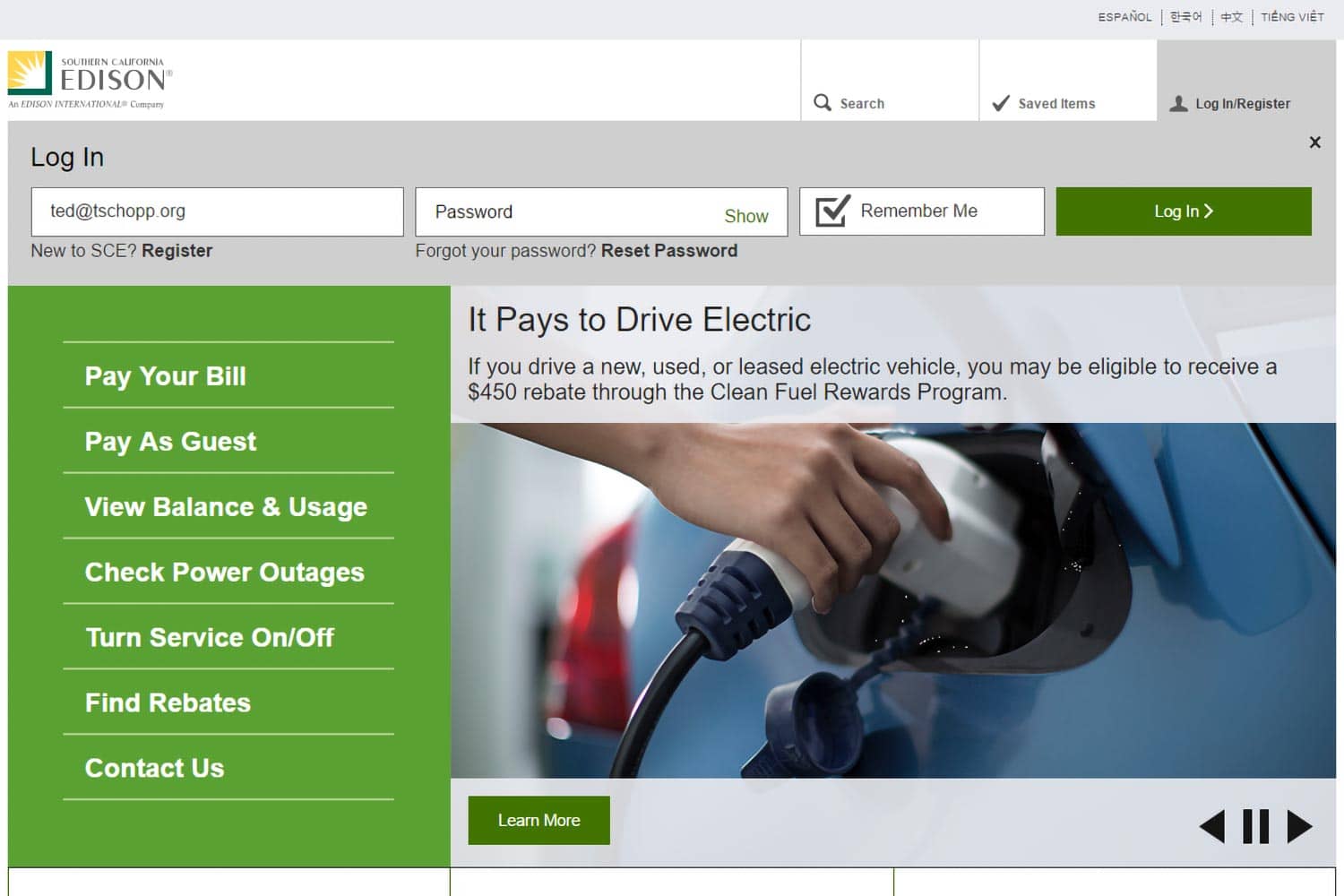The image size is (1344, 896).
Task: Close the Log In panel
Action: click(1314, 142)
